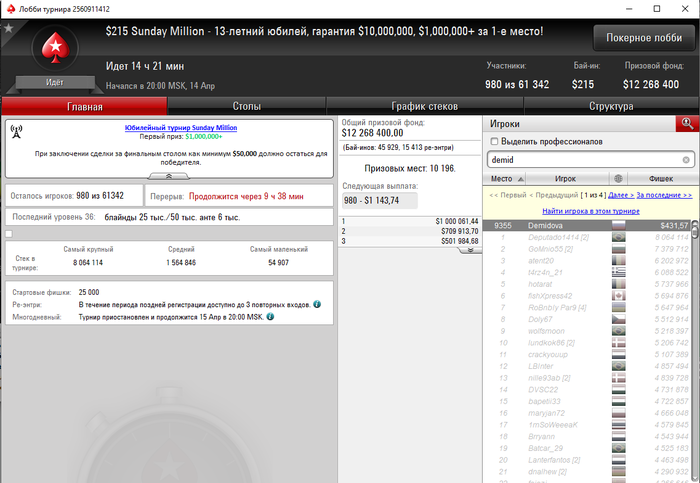Select player Batcar_29 in list

coord(587,448)
